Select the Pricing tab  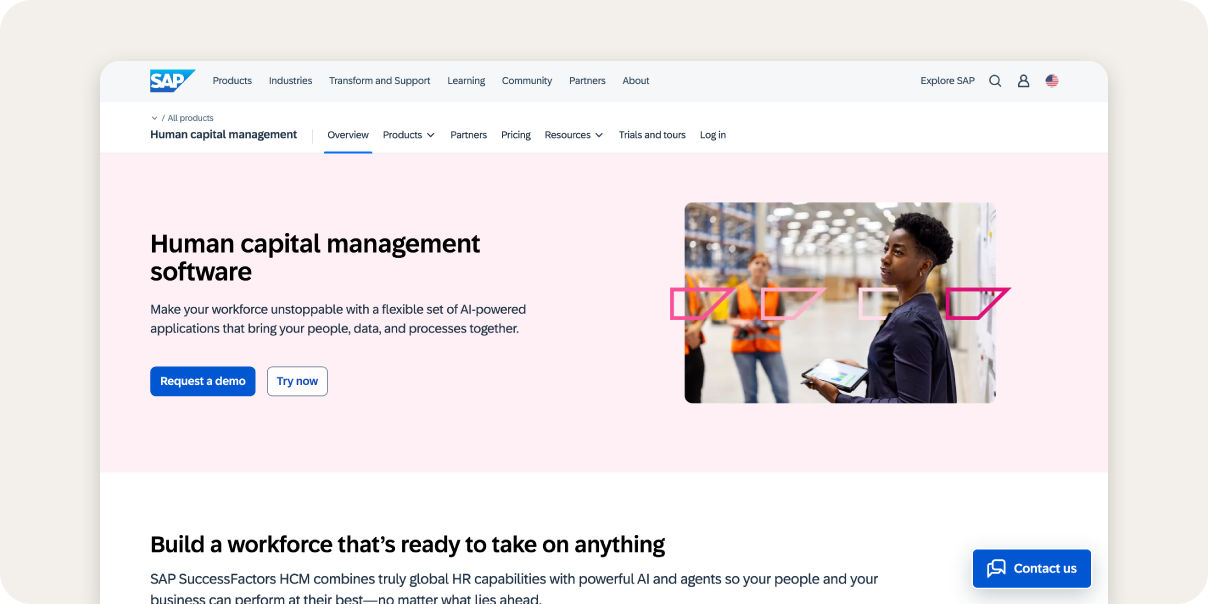515,134
